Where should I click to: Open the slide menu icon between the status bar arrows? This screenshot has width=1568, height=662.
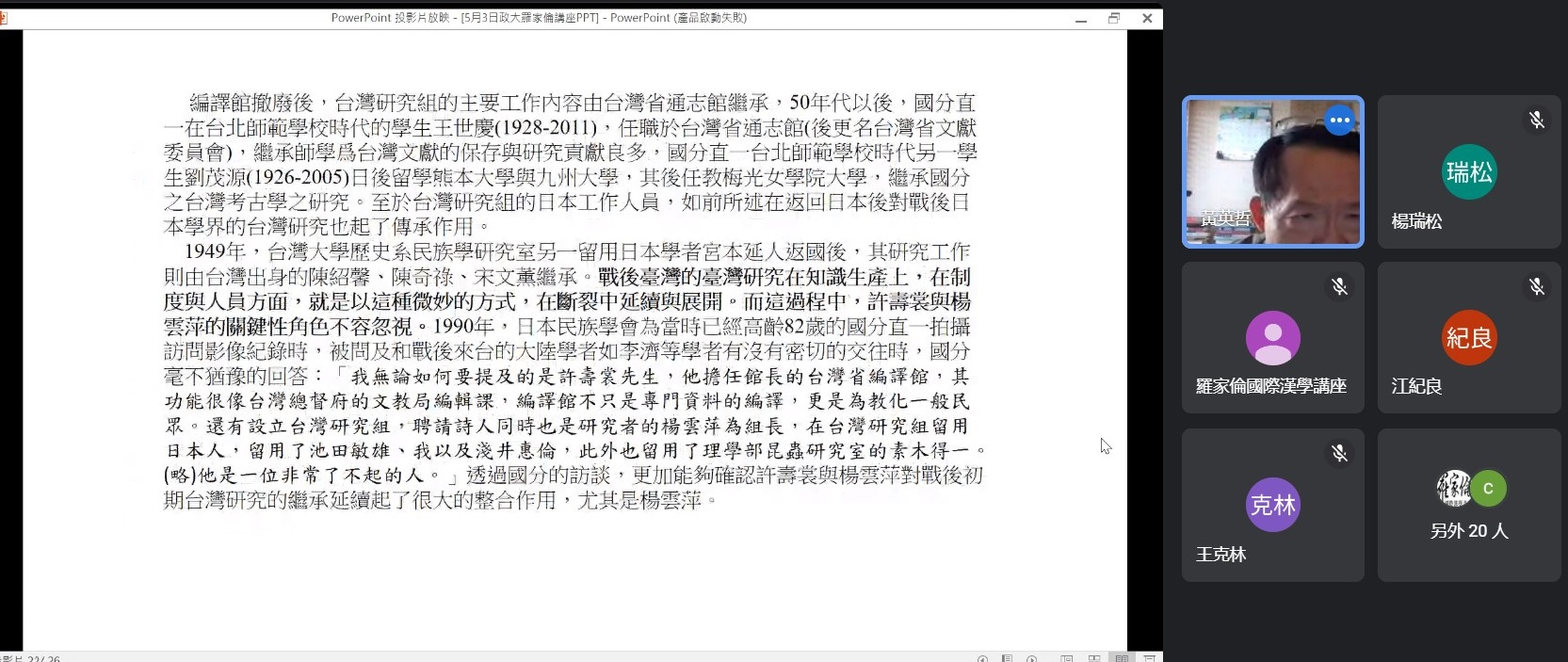pyautogui.click(x=1007, y=657)
